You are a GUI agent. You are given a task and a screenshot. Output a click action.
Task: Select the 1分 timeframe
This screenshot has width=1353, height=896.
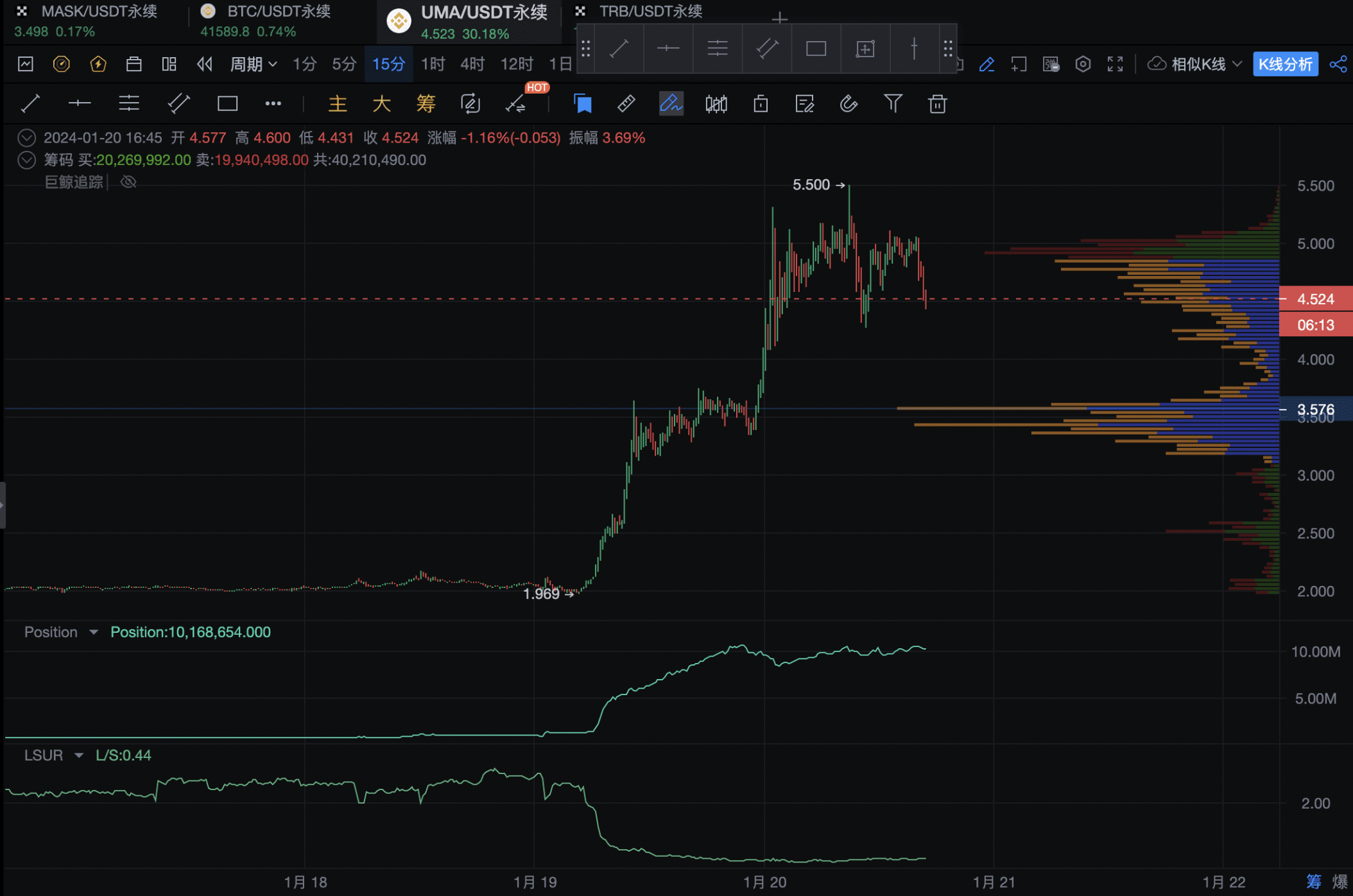click(x=305, y=64)
